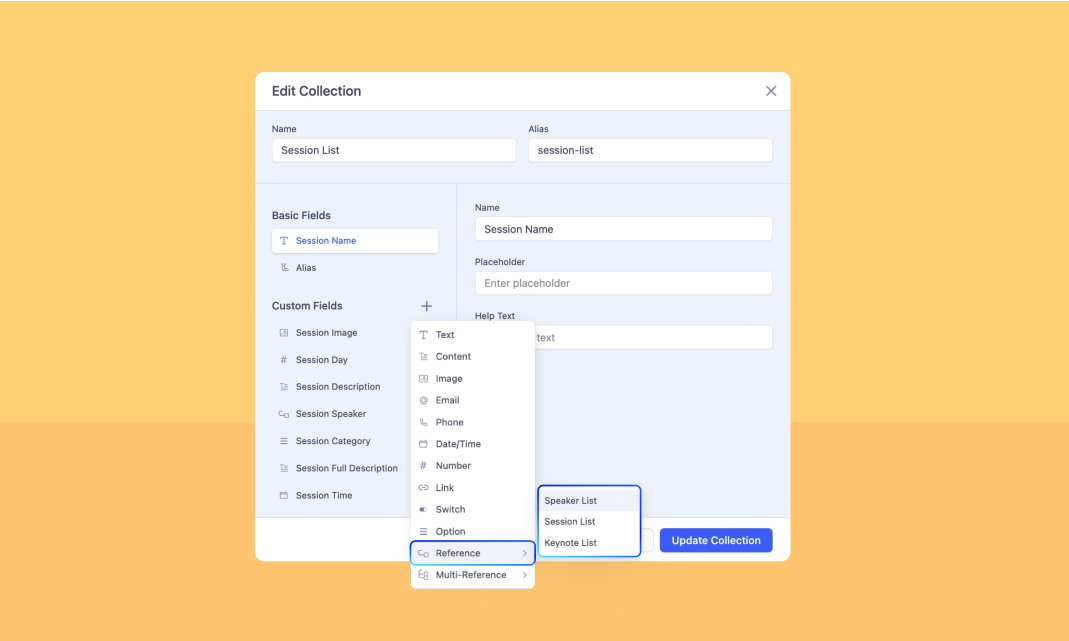The image size is (1069, 641).
Task: Select the Session Name basic field
Action: 355,241
